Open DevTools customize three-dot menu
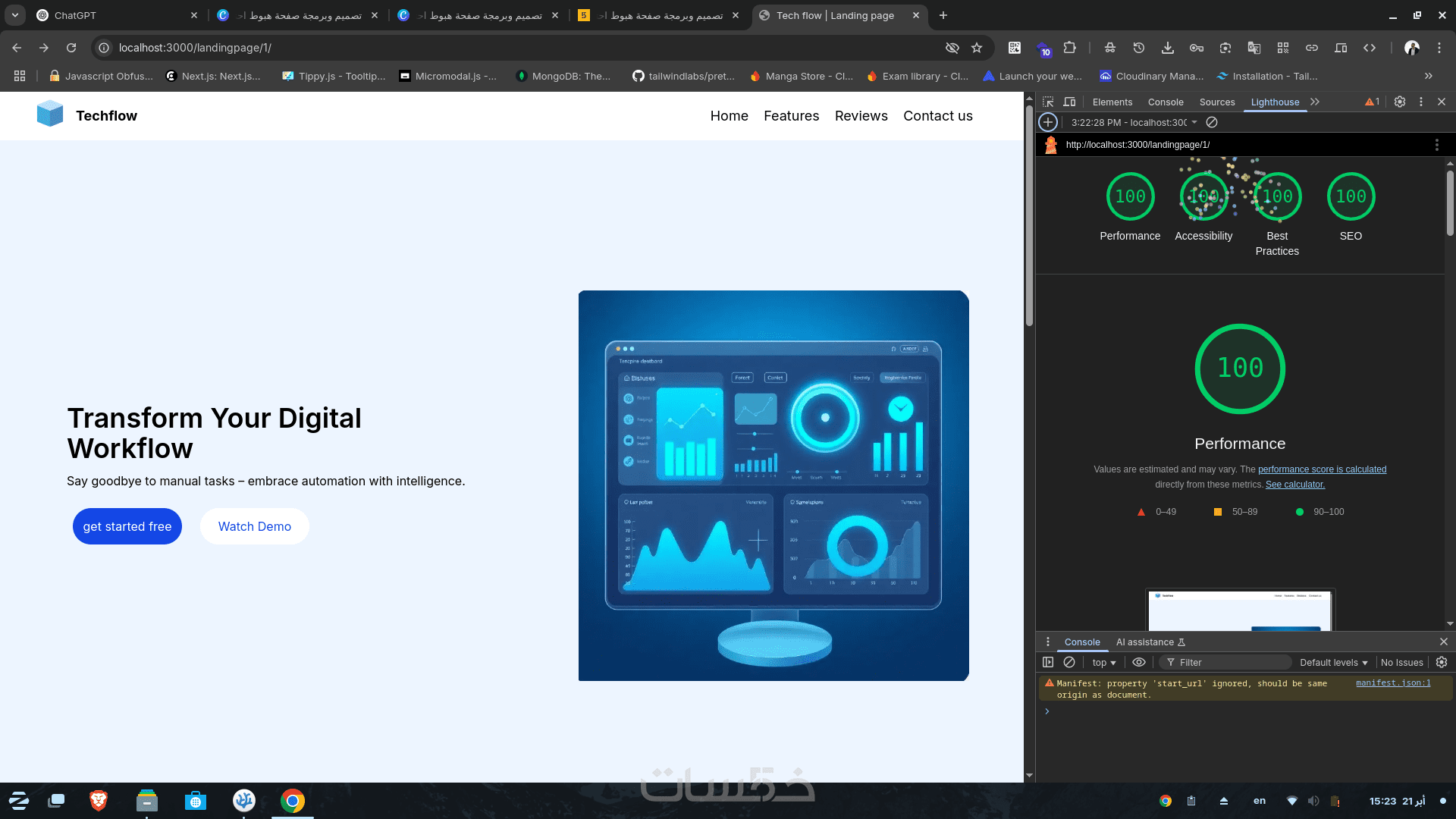Image resolution: width=1456 pixels, height=819 pixels. pyautogui.click(x=1421, y=102)
